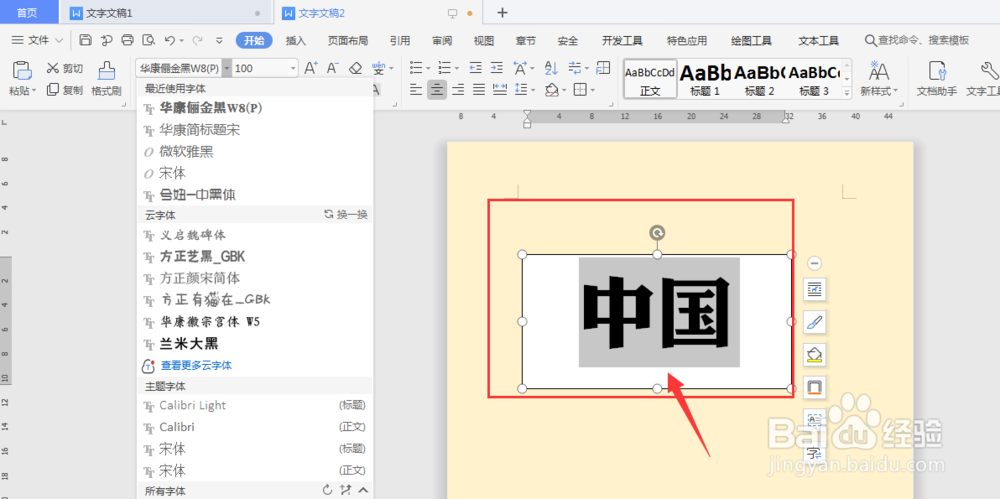Screen dimensions: 1000x499
Task: Click the Increase Indent icon
Action: [497, 68]
